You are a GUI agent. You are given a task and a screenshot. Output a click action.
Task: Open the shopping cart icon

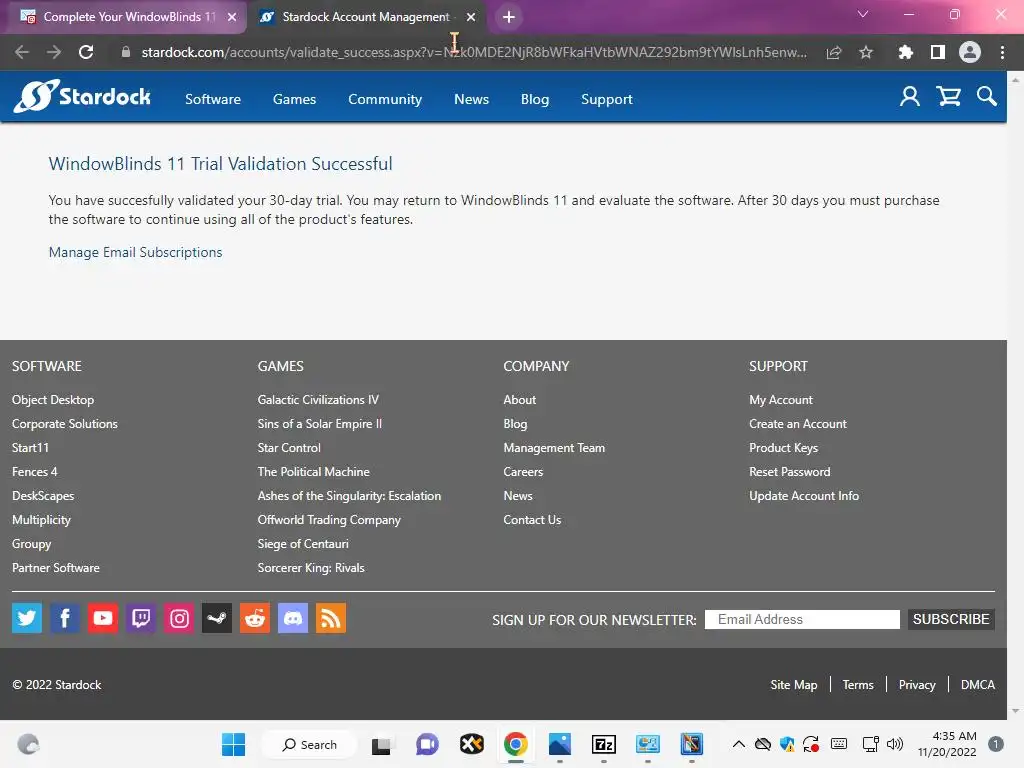948,97
